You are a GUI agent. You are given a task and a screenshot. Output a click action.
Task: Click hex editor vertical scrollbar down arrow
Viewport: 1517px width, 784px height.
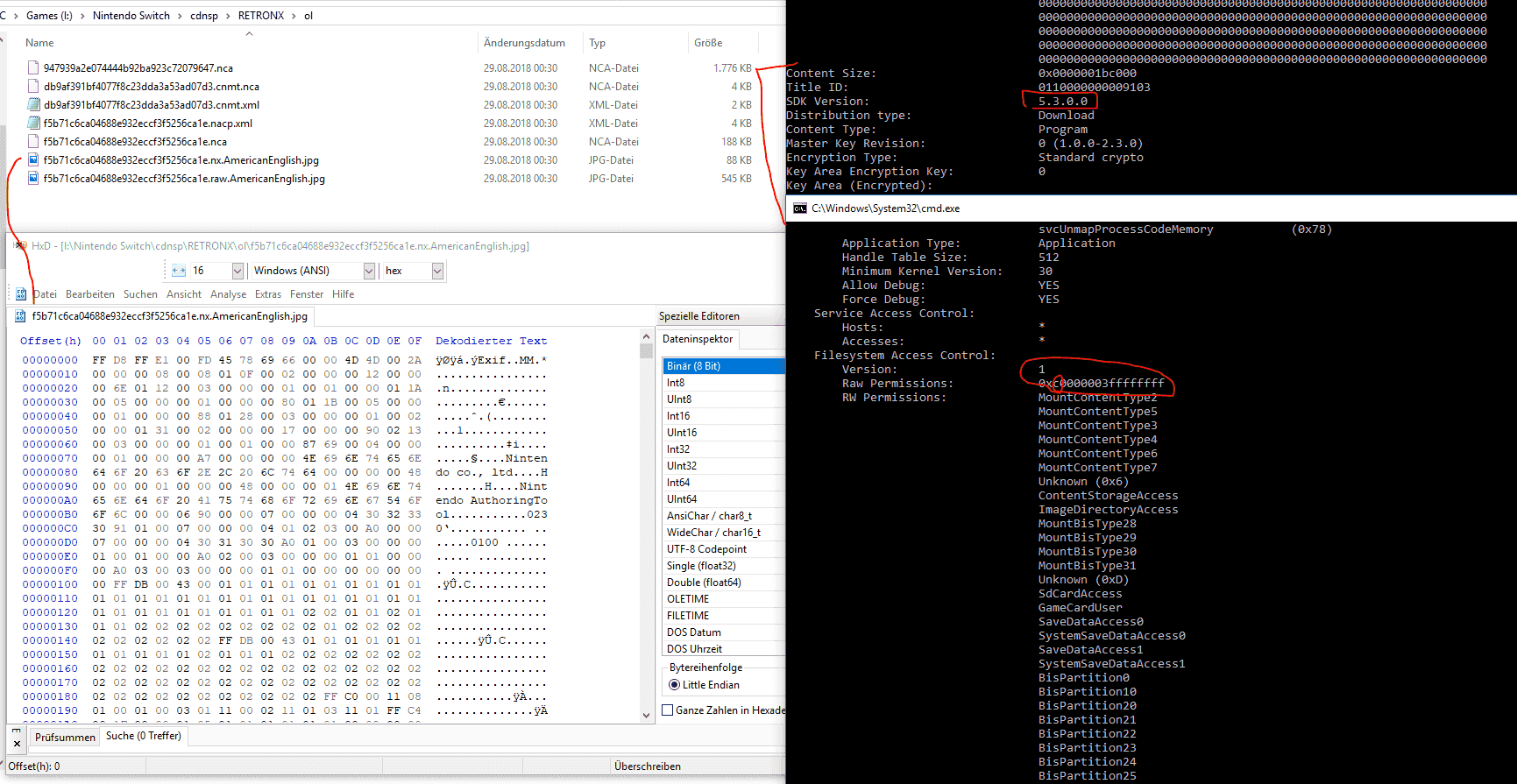coord(647,715)
